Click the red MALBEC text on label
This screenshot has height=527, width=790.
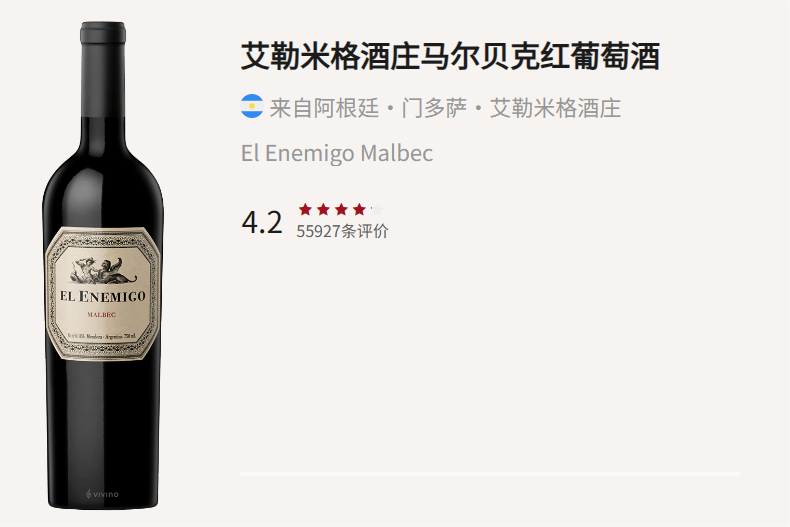pos(102,315)
